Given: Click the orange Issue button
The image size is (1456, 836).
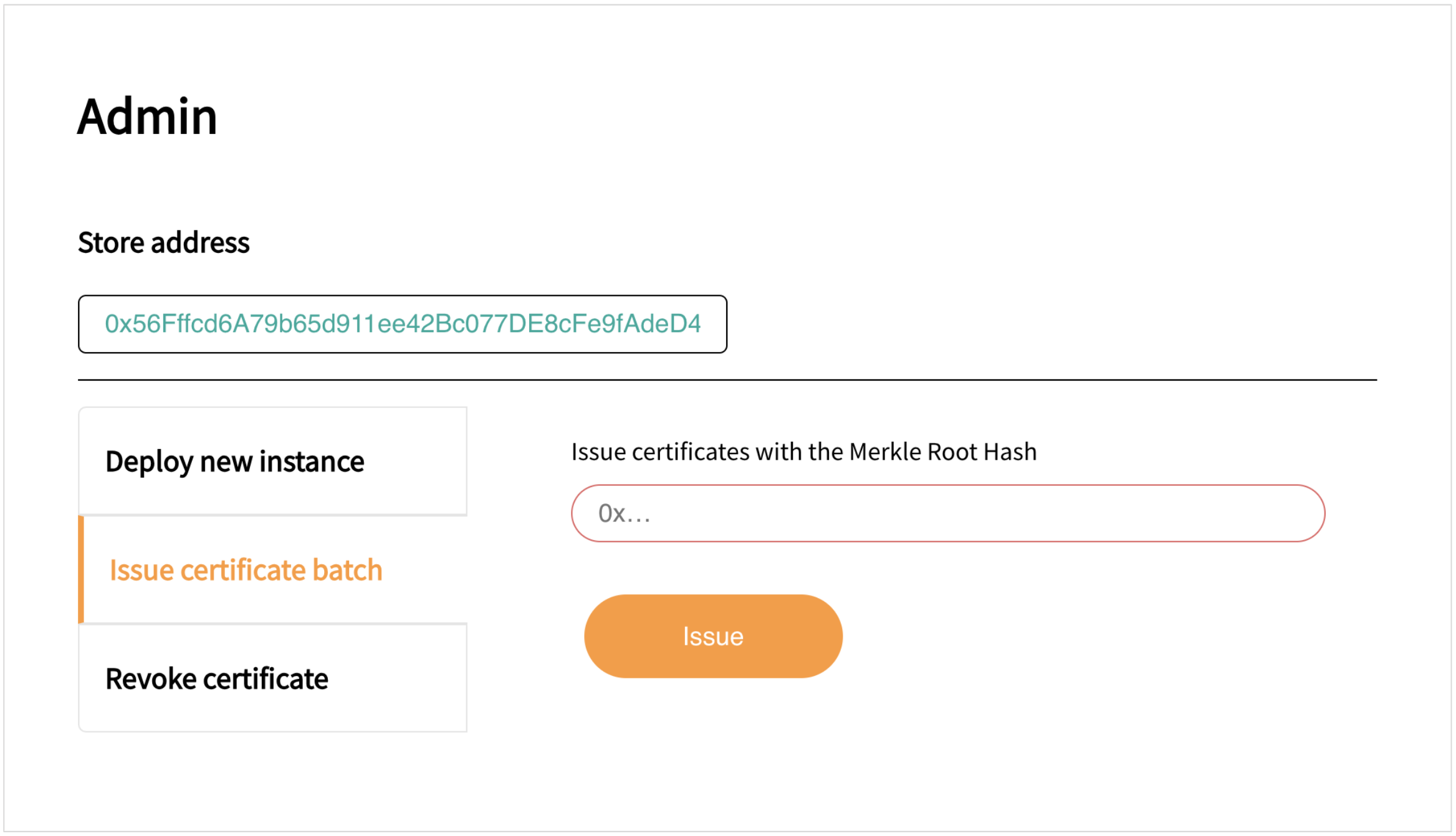Looking at the screenshot, I should [712, 635].
